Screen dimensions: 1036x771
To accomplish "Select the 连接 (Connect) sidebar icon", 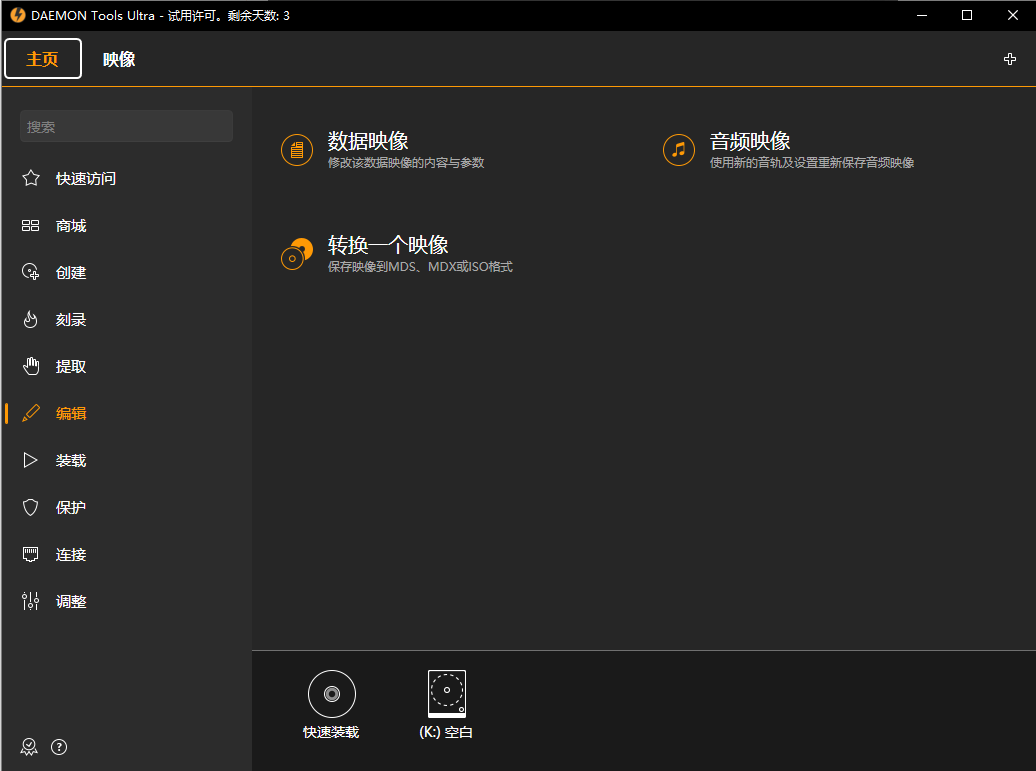I will pos(70,553).
